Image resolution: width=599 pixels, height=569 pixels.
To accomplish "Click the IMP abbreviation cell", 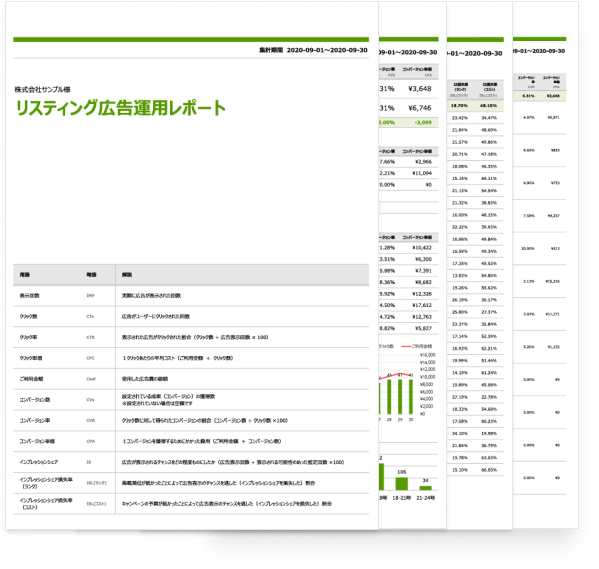I will pyautogui.click(x=90, y=295).
